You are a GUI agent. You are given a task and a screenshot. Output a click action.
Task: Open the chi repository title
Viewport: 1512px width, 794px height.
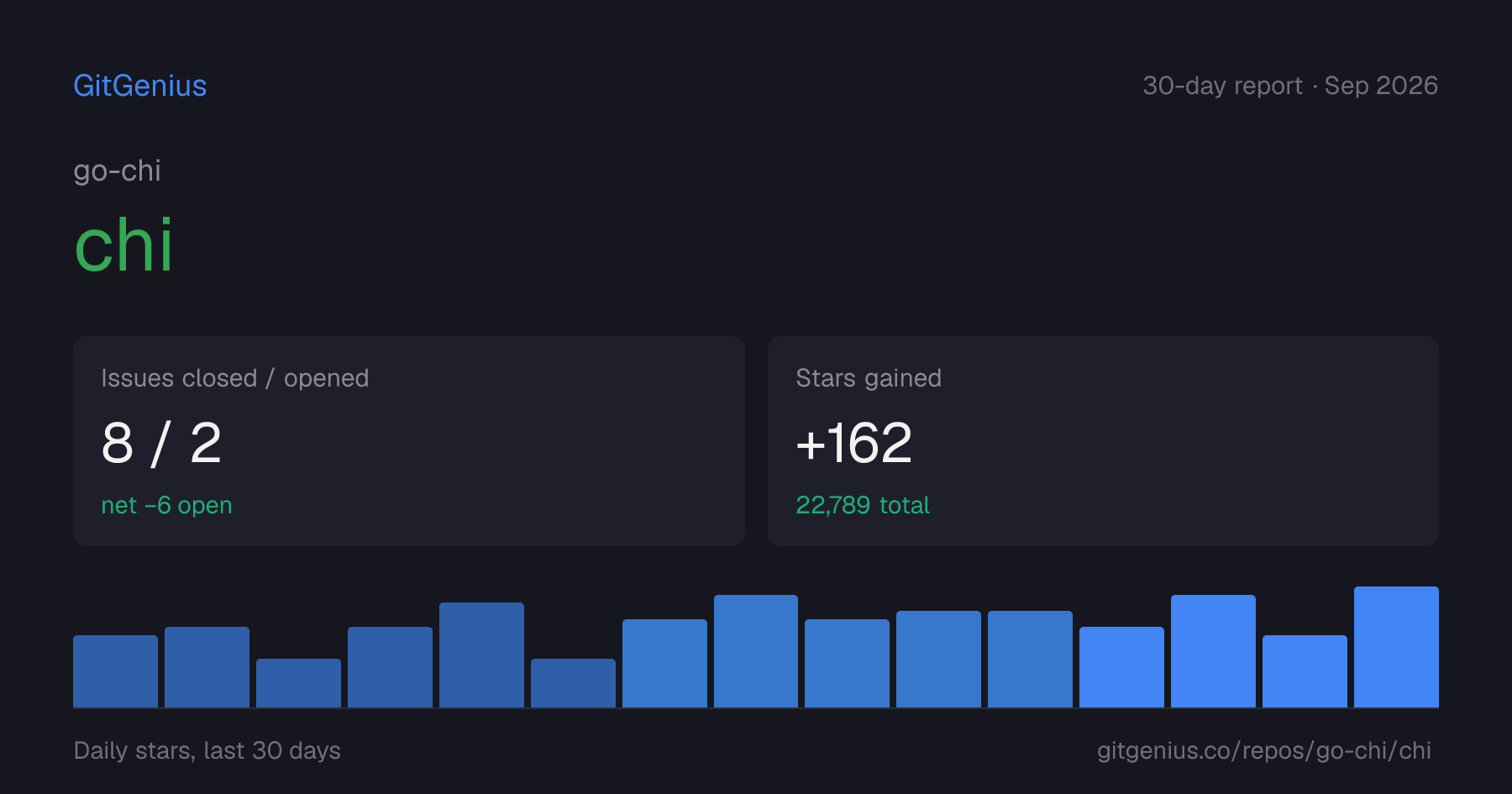pos(123,245)
